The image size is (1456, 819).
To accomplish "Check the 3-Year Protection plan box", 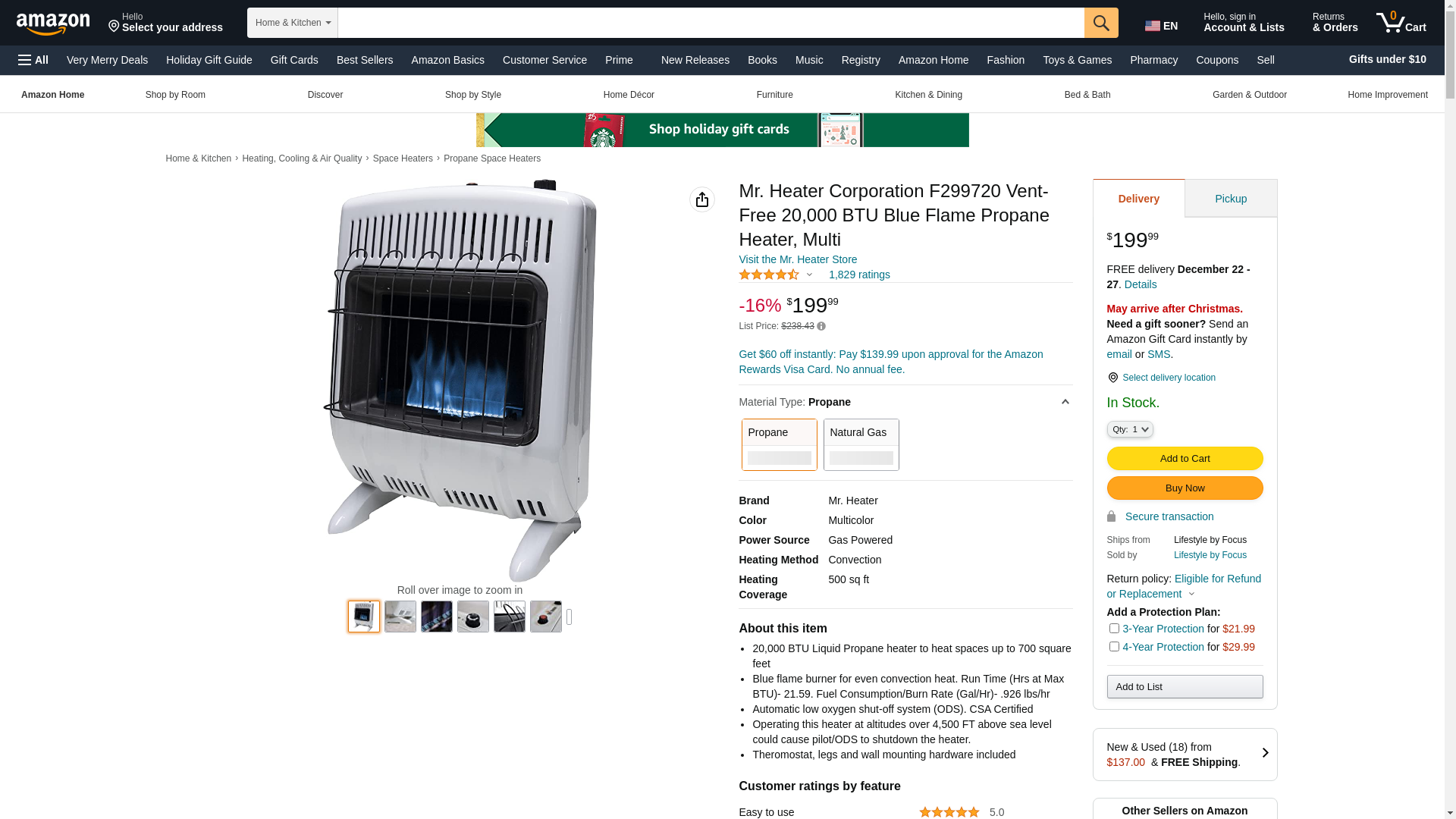I will tap(1114, 628).
